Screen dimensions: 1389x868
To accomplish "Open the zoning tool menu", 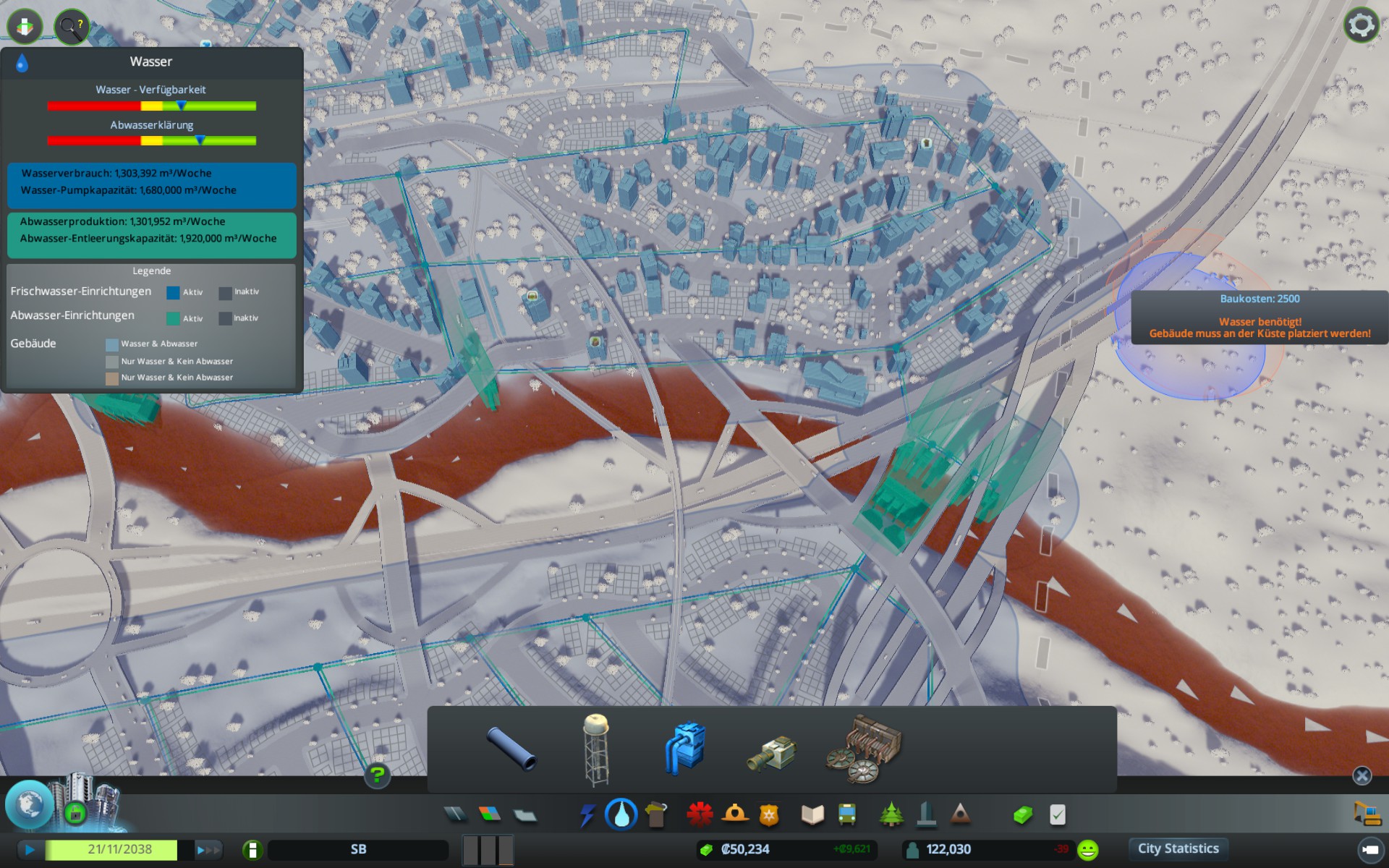I will [490, 815].
